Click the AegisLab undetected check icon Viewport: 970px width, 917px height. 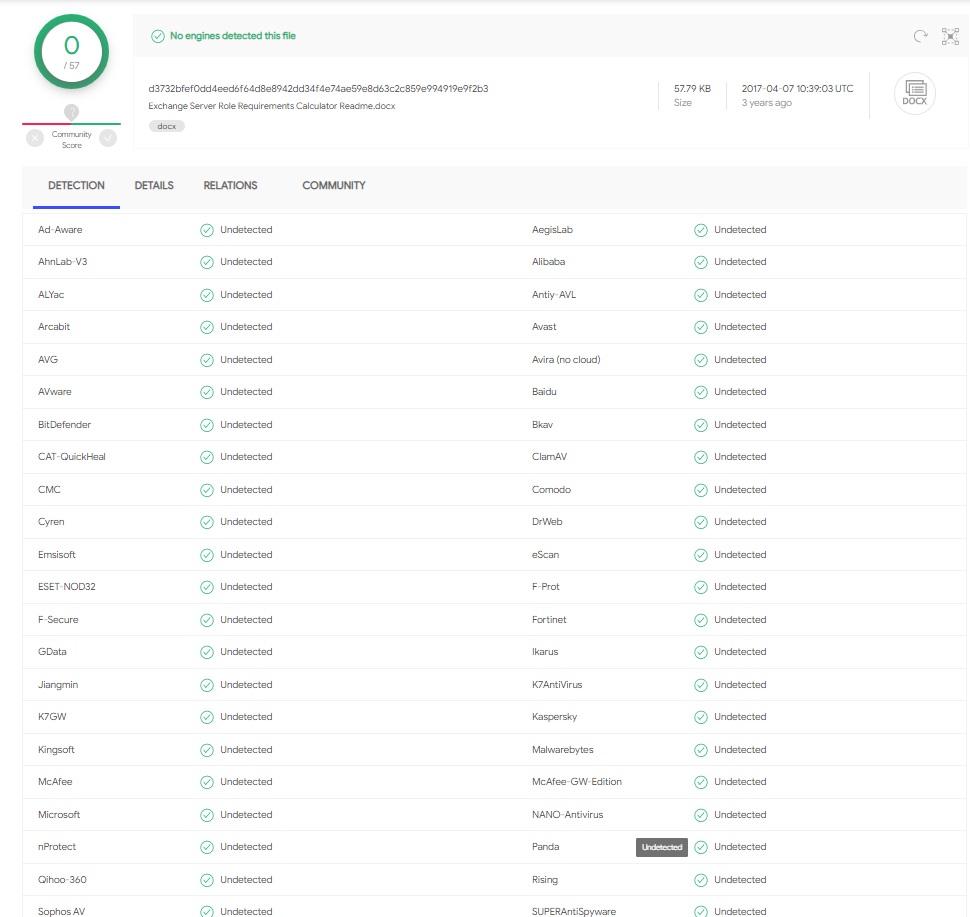(x=700, y=230)
